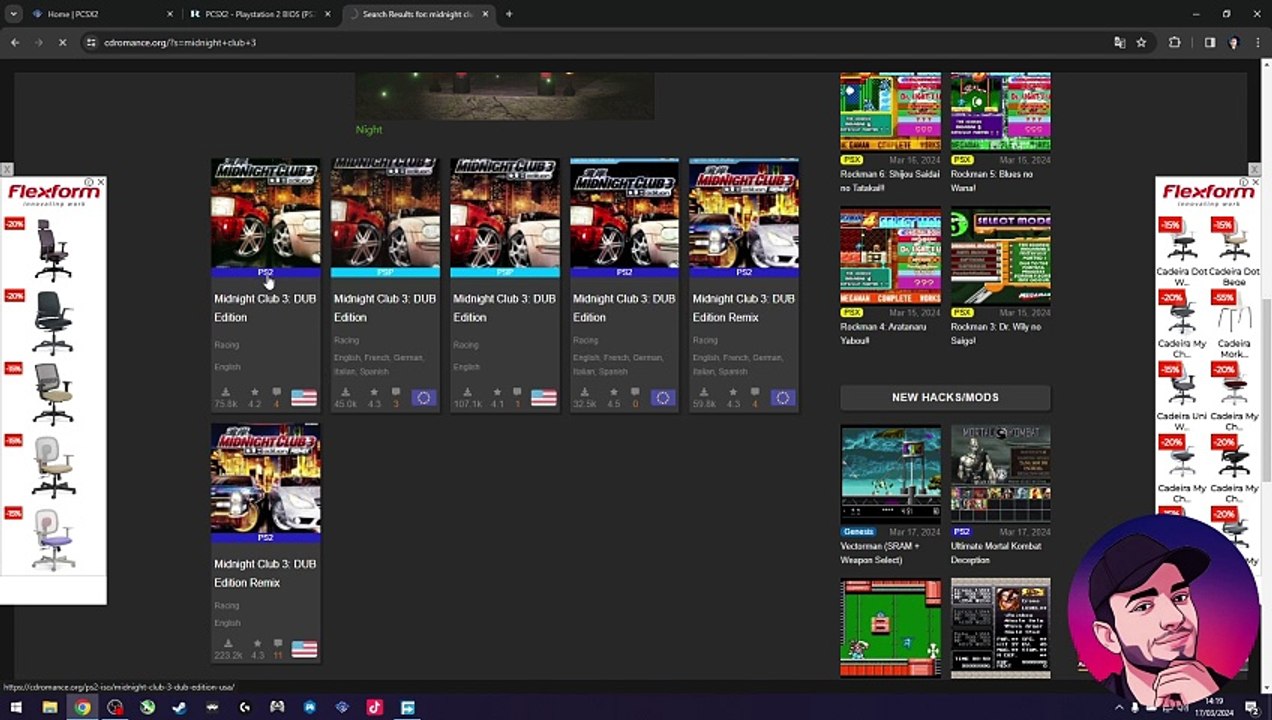Switch to the Home | PCSX2 tab
Screen dimensions: 1272x720
click(100, 14)
